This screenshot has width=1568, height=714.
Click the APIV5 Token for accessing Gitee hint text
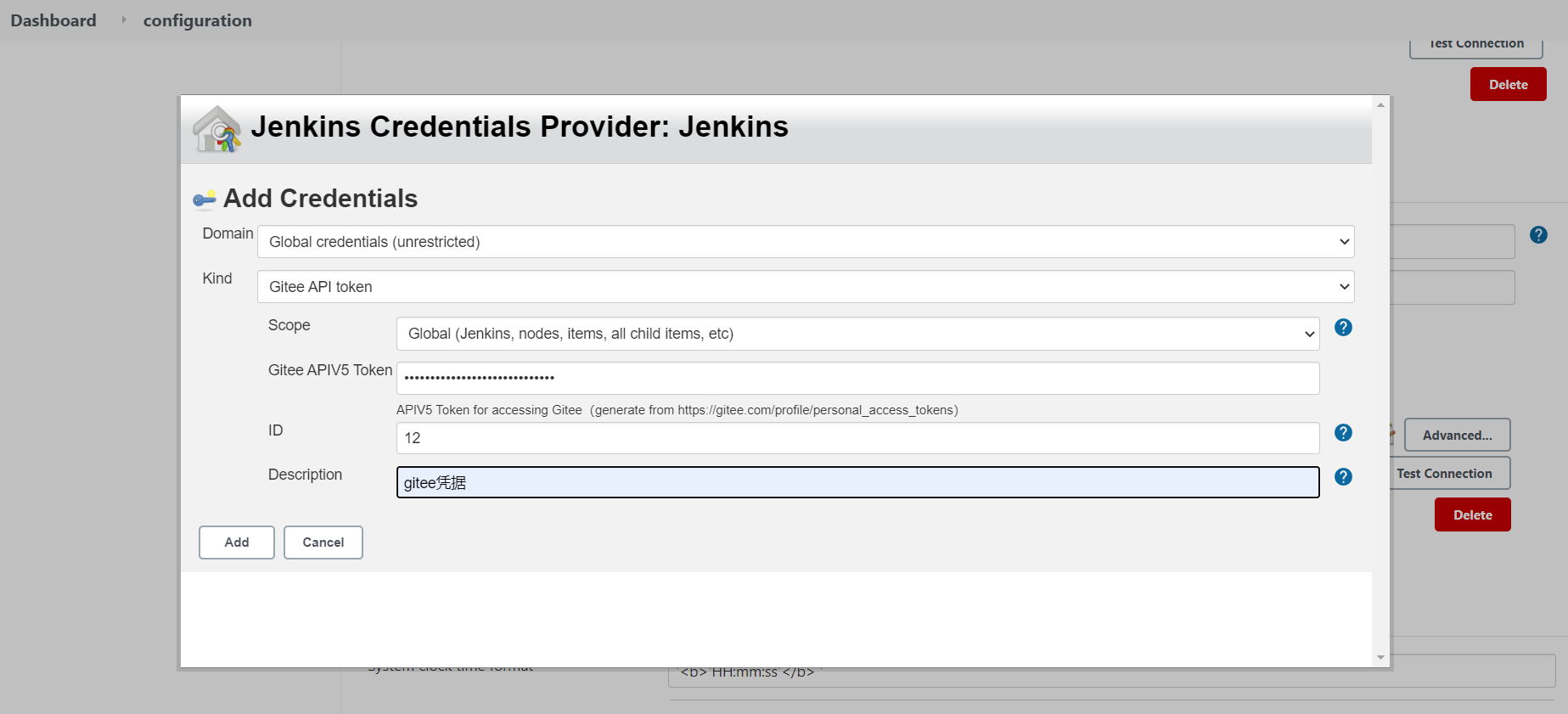click(x=677, y=410)
